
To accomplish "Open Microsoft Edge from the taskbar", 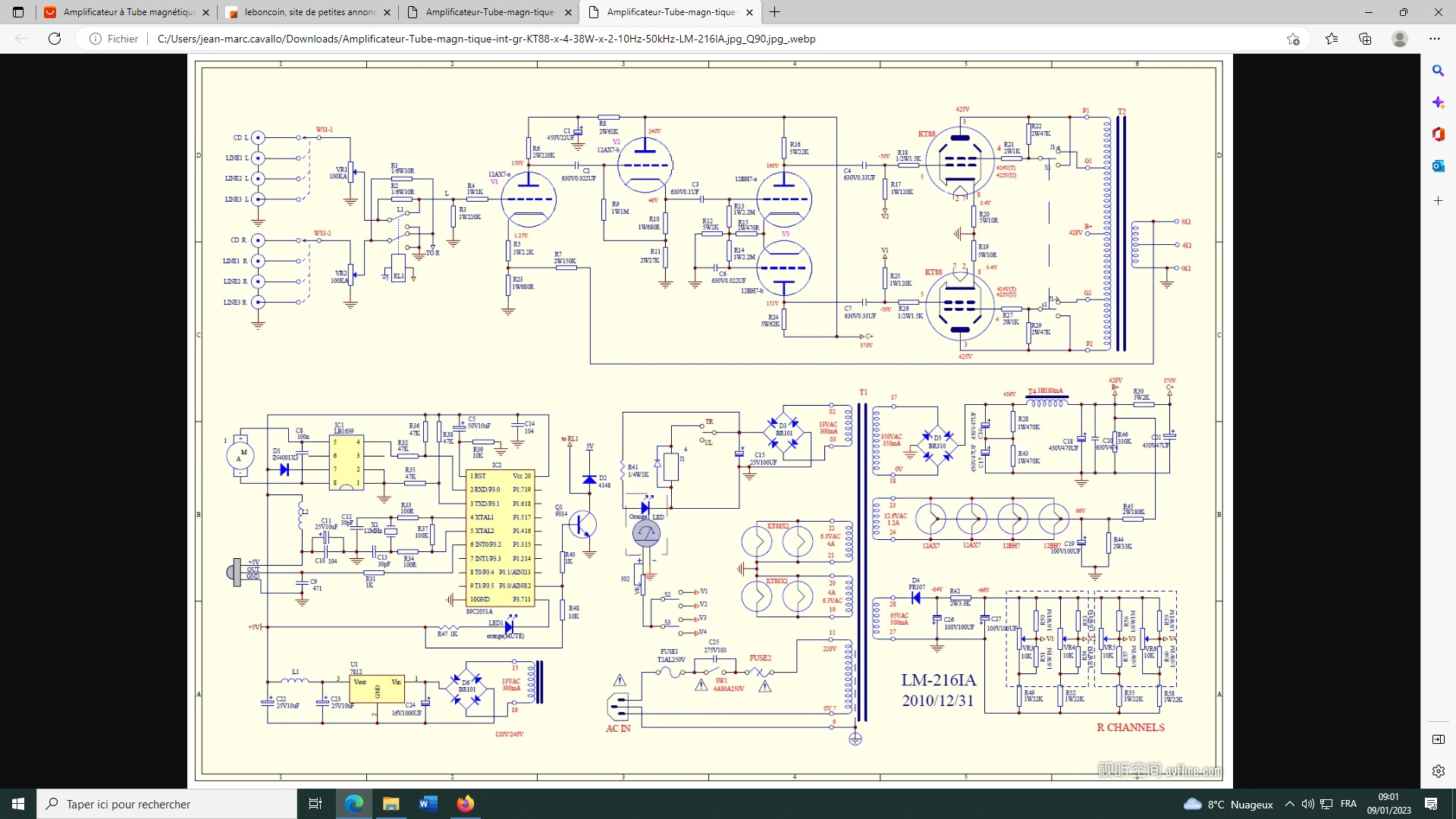I will [354, 804].
